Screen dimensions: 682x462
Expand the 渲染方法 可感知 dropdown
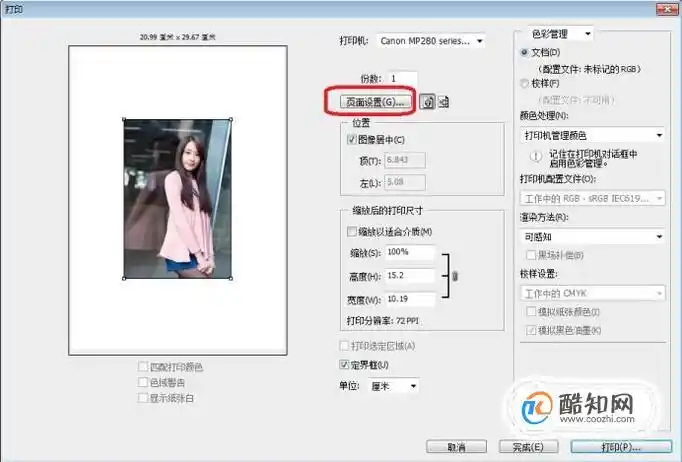coord(592,237)
